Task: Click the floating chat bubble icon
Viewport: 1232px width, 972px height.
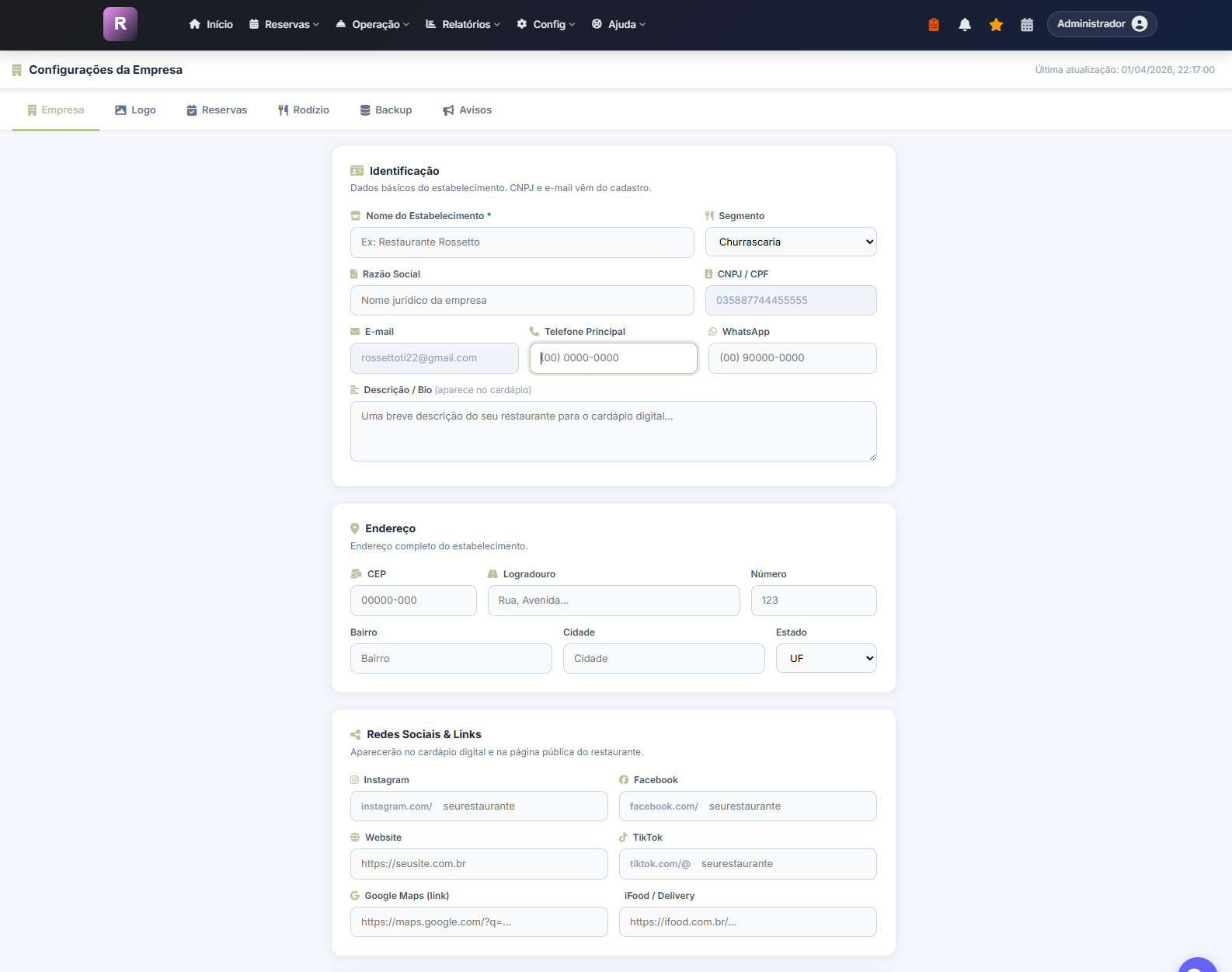Action: click(1198, 966)
